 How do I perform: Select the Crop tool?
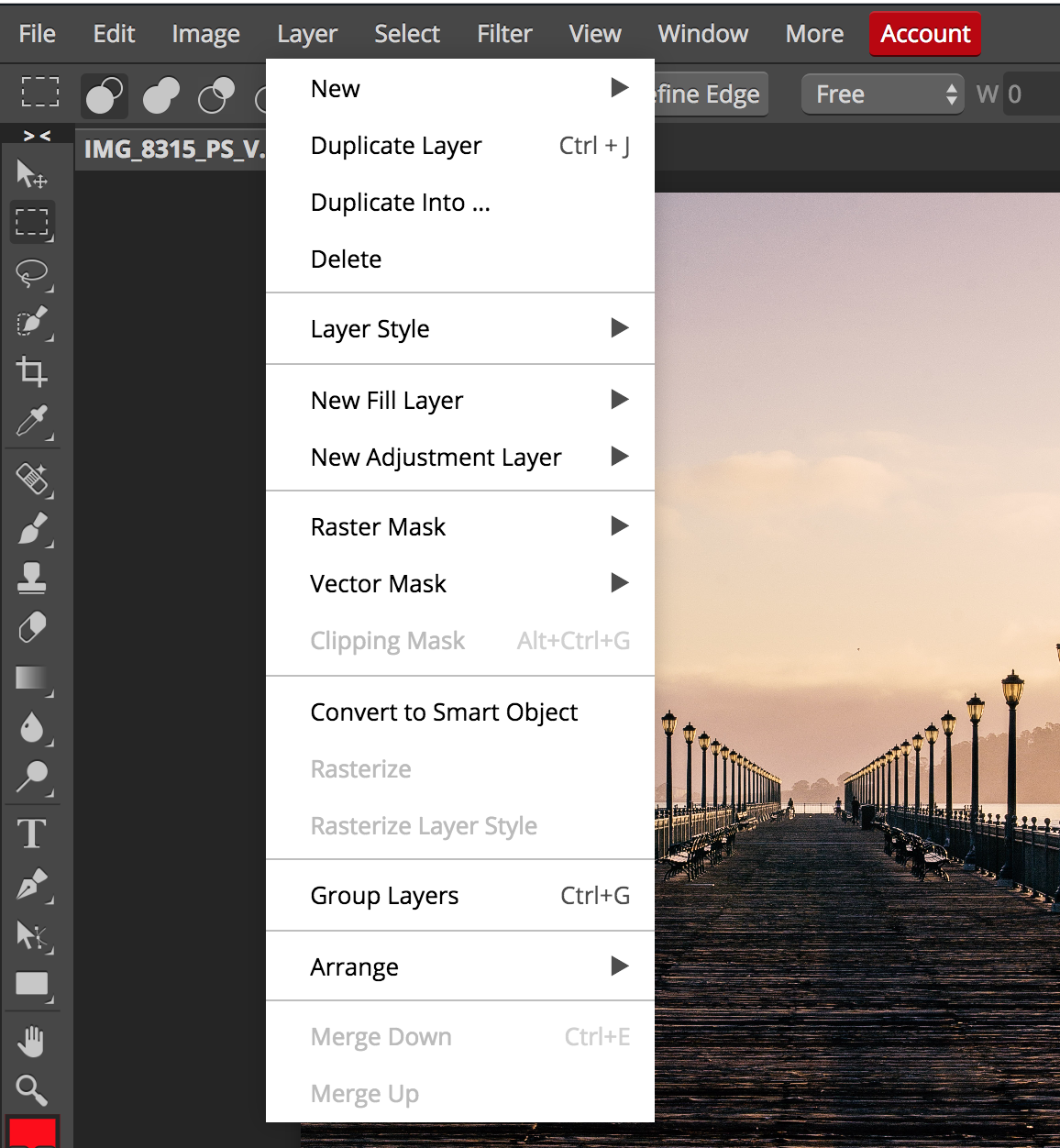click(32, 371)
